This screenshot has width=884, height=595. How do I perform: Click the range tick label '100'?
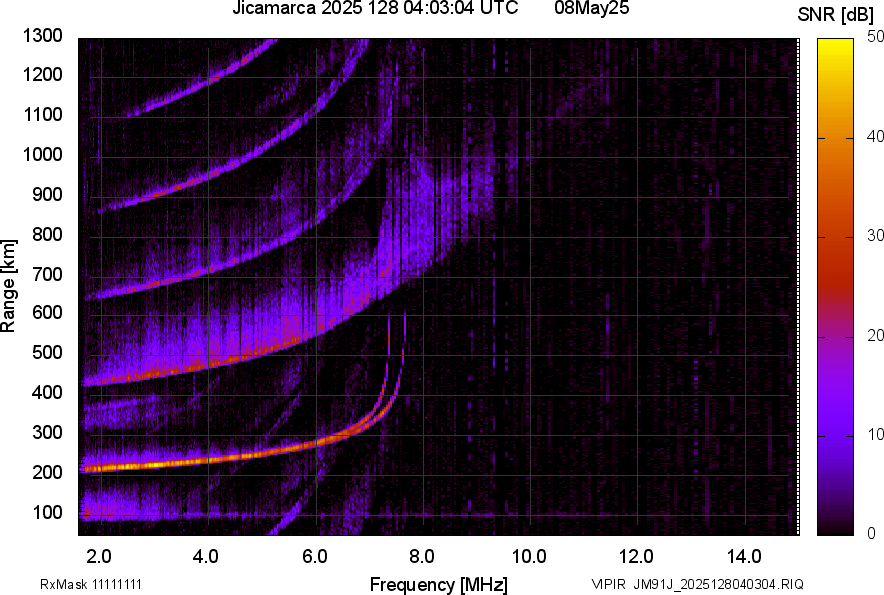47,512
